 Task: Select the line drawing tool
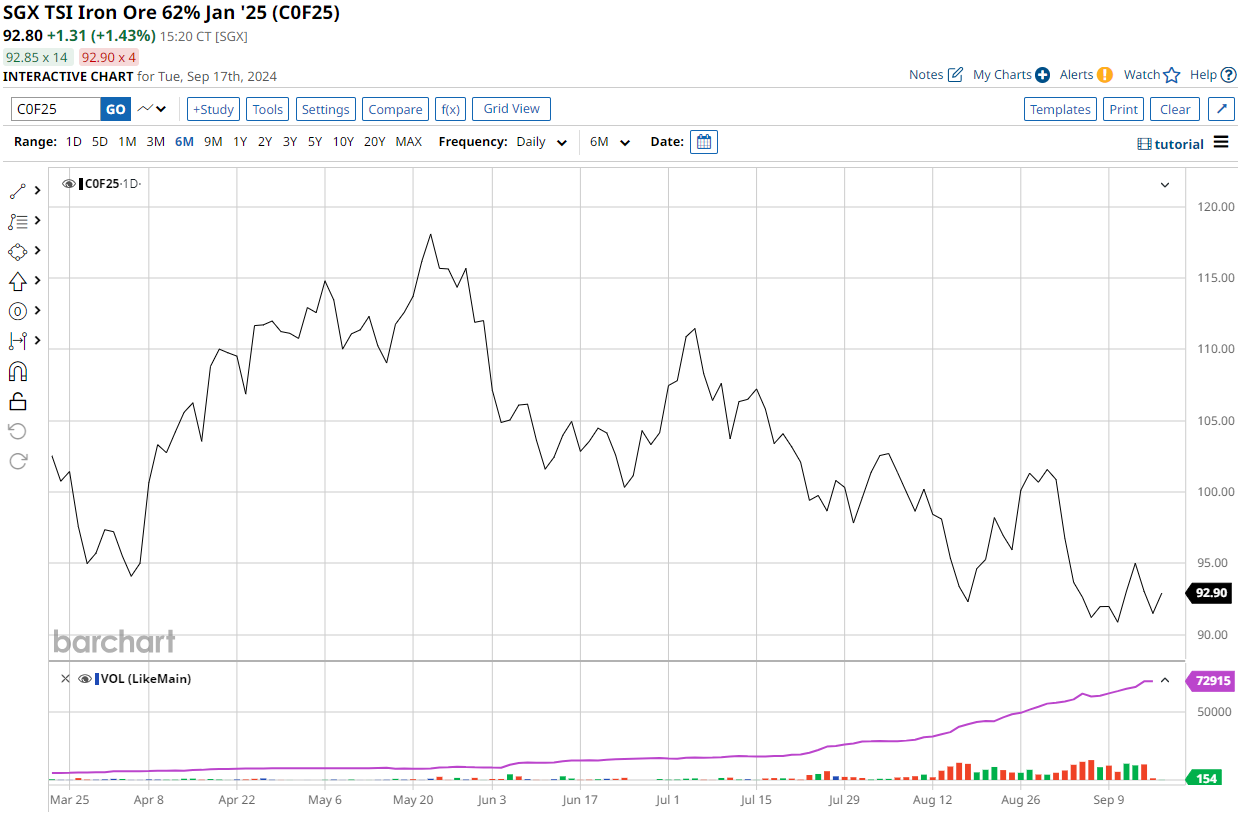(18, 190)
